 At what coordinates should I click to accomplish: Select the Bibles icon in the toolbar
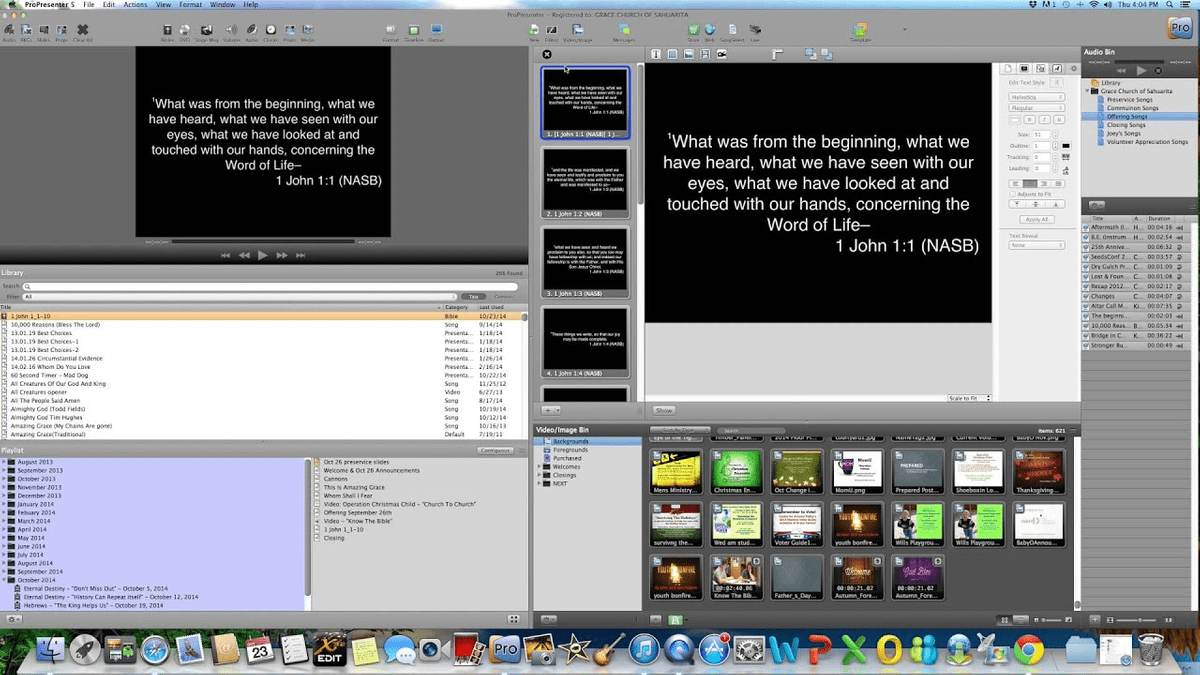click(167, 29)
